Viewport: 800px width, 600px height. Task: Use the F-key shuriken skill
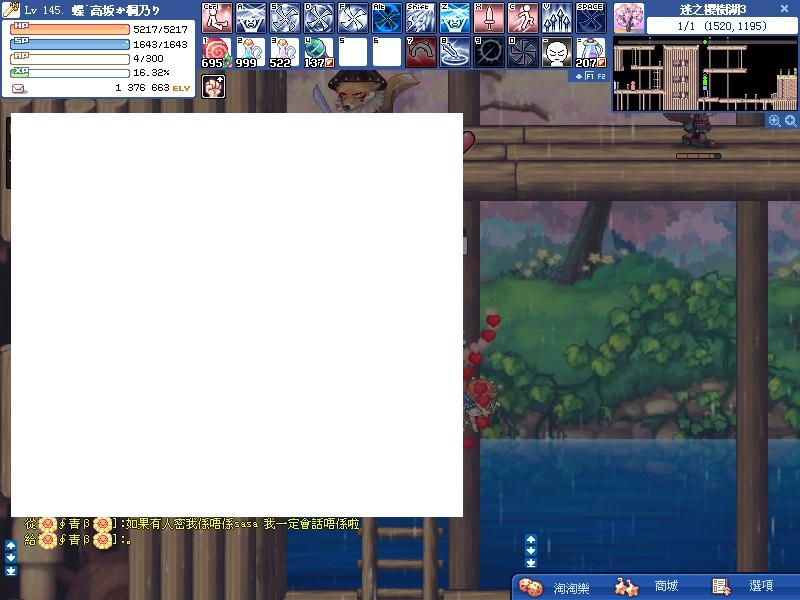click(x=353, y=18)
